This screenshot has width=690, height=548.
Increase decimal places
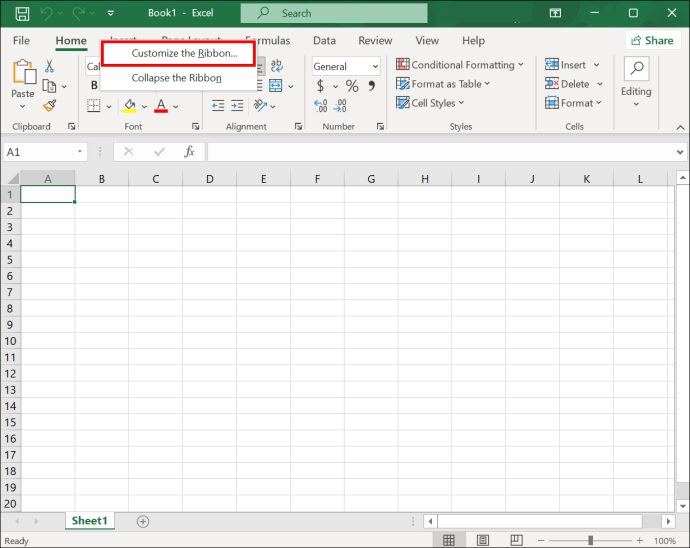(320, 106)
